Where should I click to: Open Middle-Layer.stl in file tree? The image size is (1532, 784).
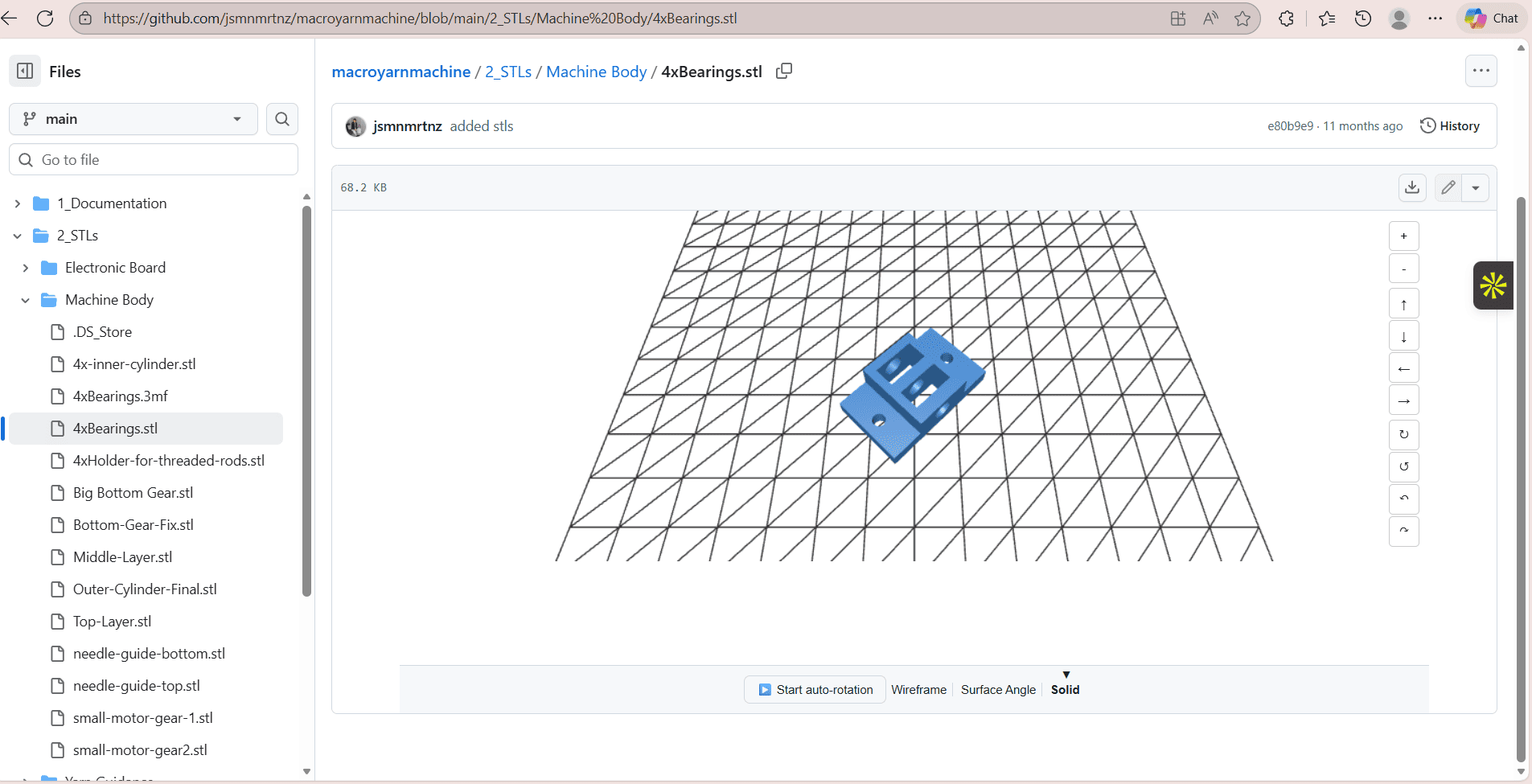(x=122, y=557)
